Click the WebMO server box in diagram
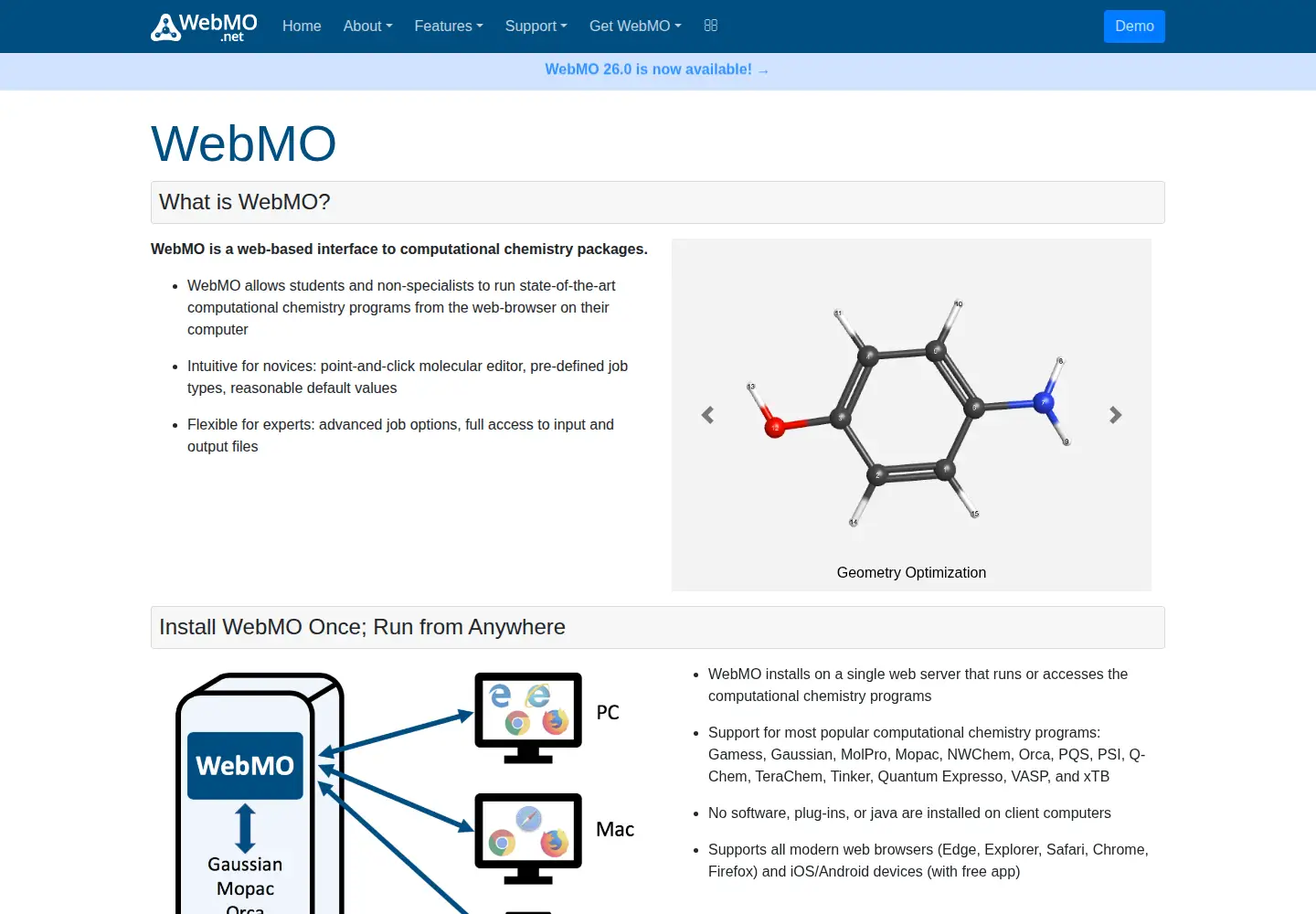 pyautogui.click(x=245, y=766)
